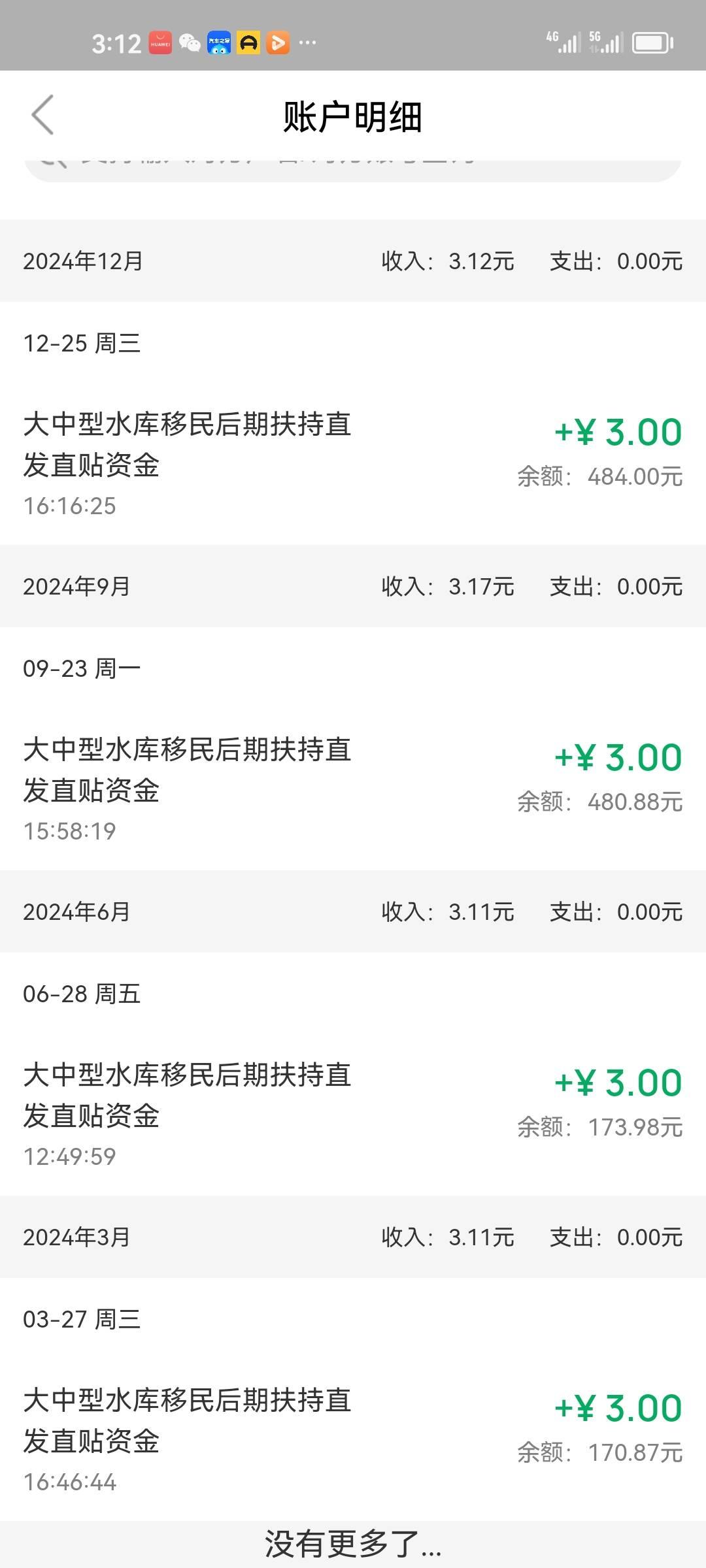Tap the red Huawei notification icon
706x1568 pixels.
coord(160,43)
